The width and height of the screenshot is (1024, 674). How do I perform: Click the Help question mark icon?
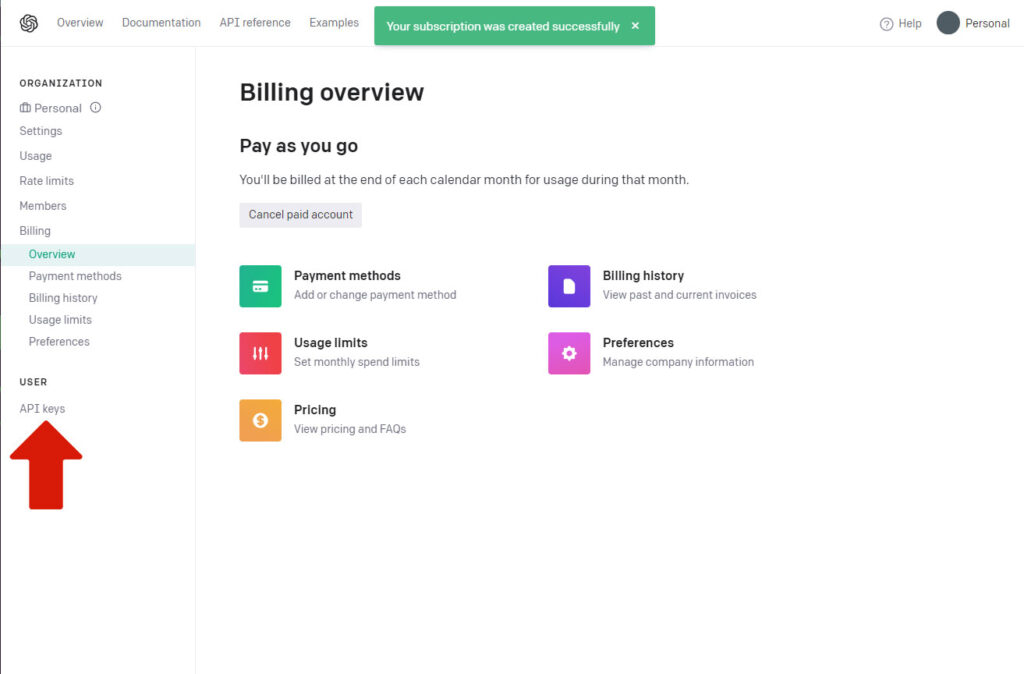coord(886,24)
